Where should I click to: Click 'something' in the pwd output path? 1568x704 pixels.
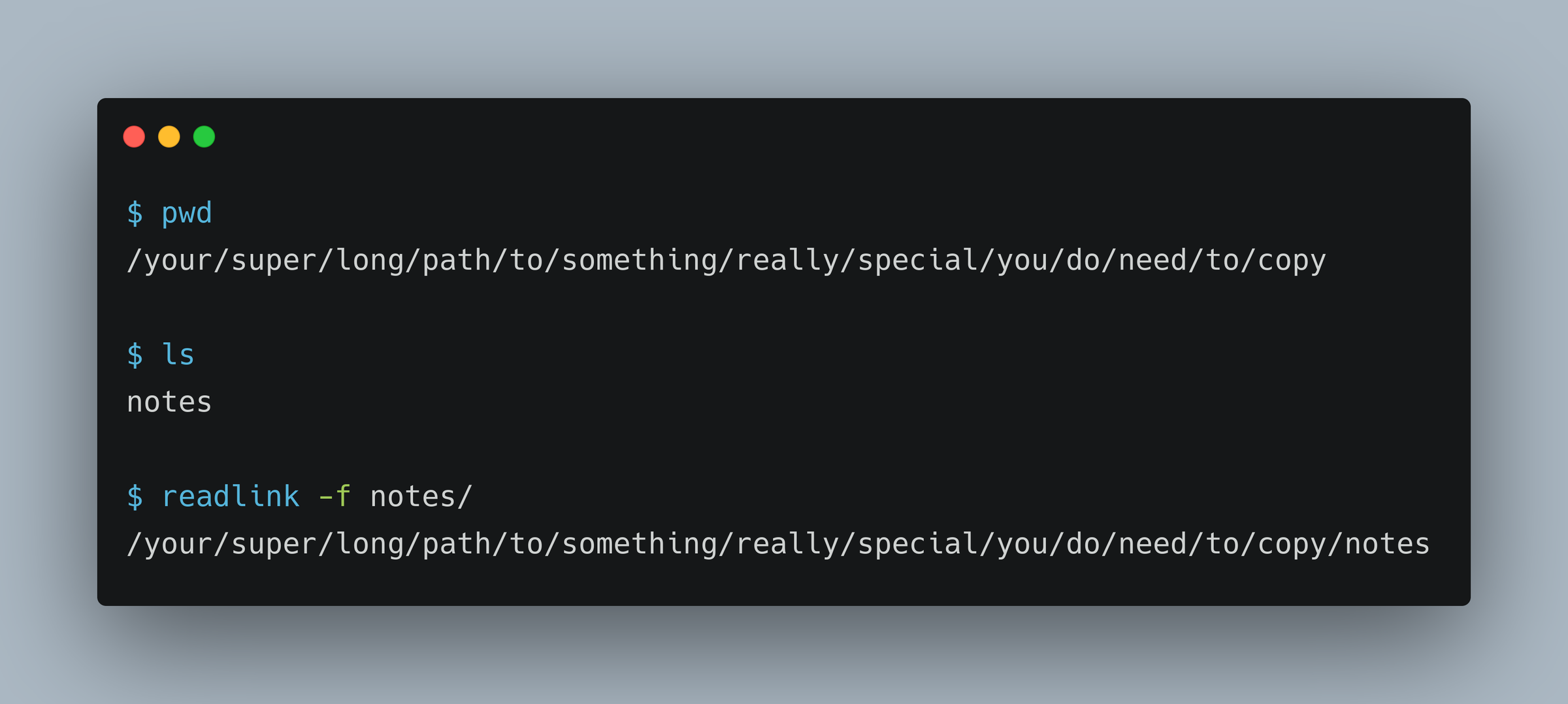tap(640, 261)
